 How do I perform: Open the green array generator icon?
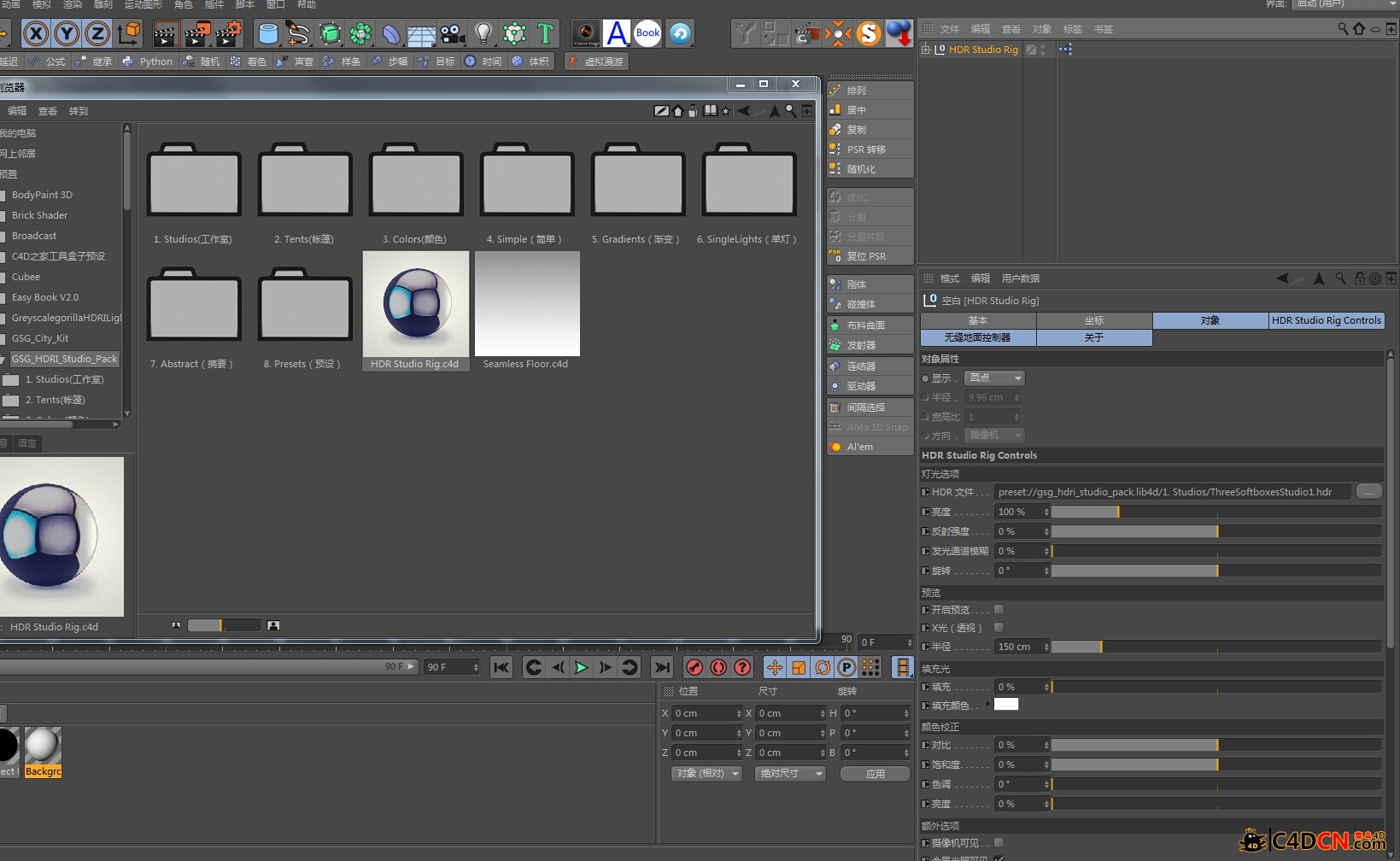360,34
